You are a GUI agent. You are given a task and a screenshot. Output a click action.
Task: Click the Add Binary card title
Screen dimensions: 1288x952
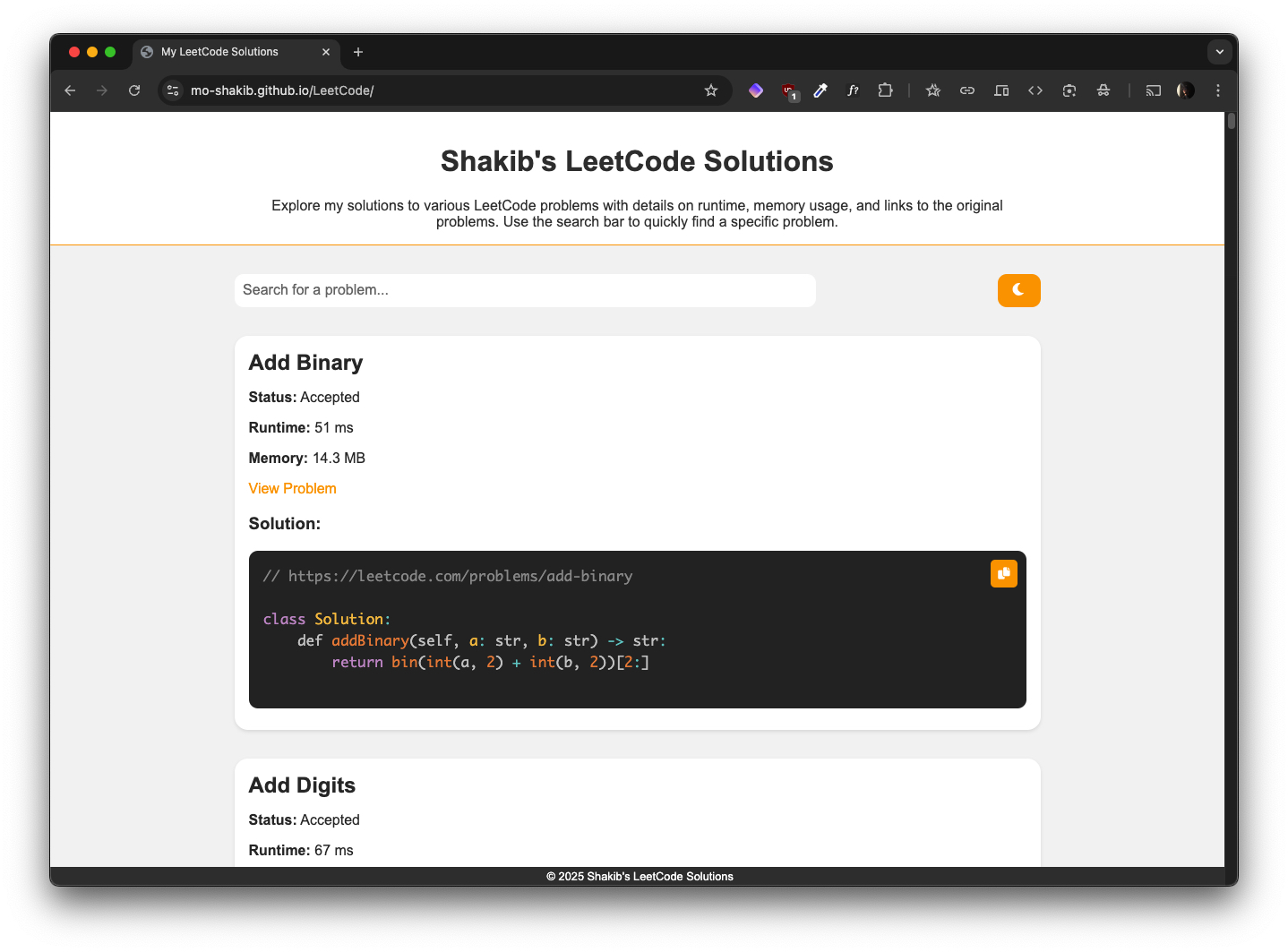pyautogui.click(x=305, y=363)
